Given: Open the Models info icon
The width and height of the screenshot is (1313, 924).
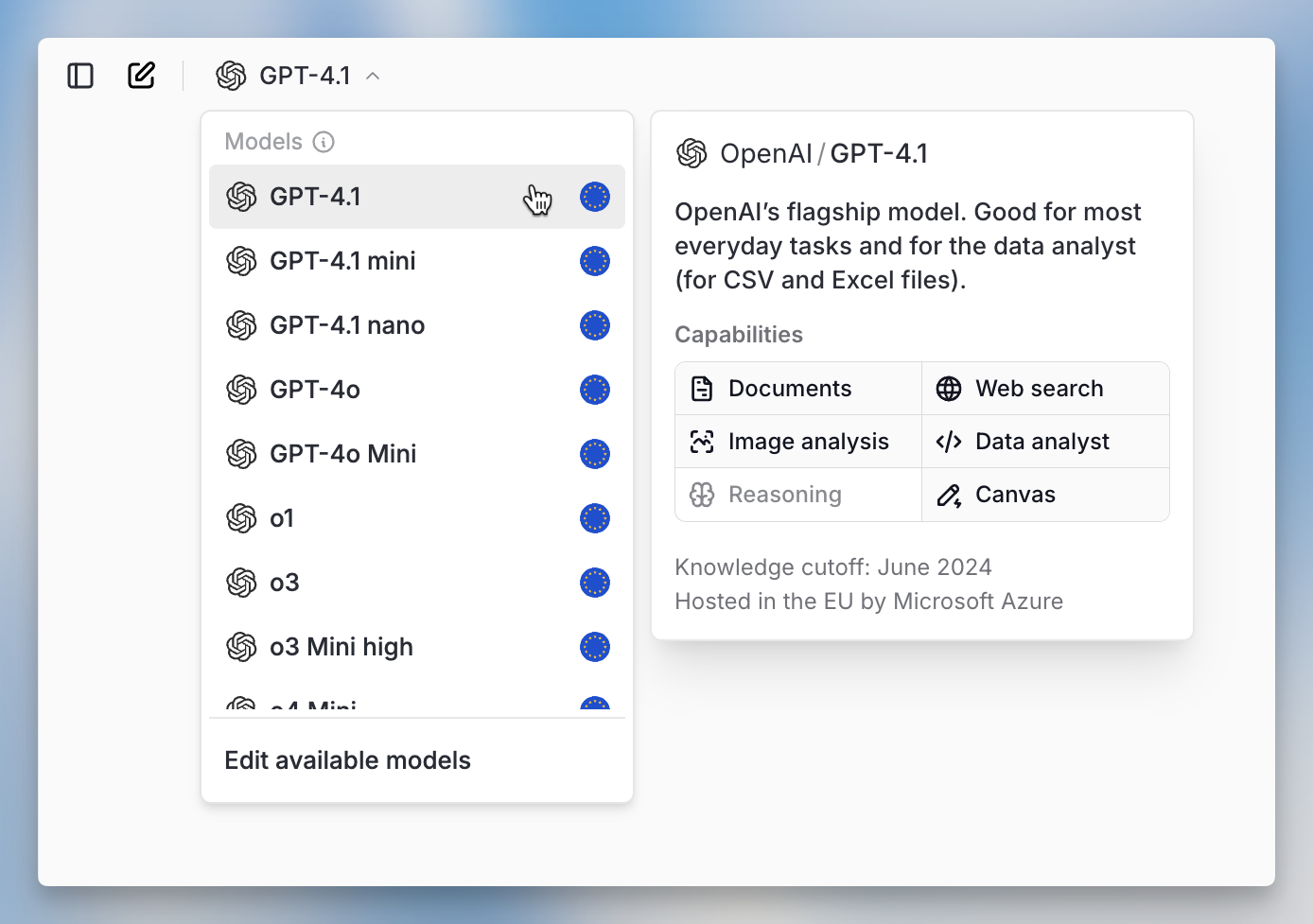Looking at the screenshot, I should (x=324, y=142).
